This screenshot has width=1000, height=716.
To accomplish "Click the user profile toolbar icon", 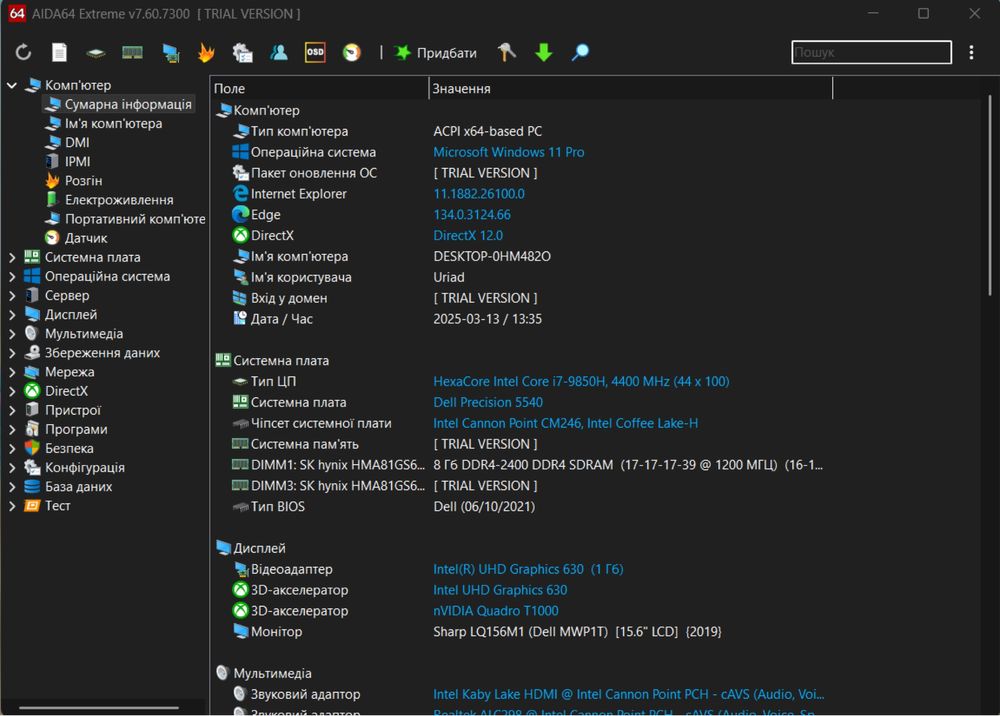I will [x=279, y=52].
